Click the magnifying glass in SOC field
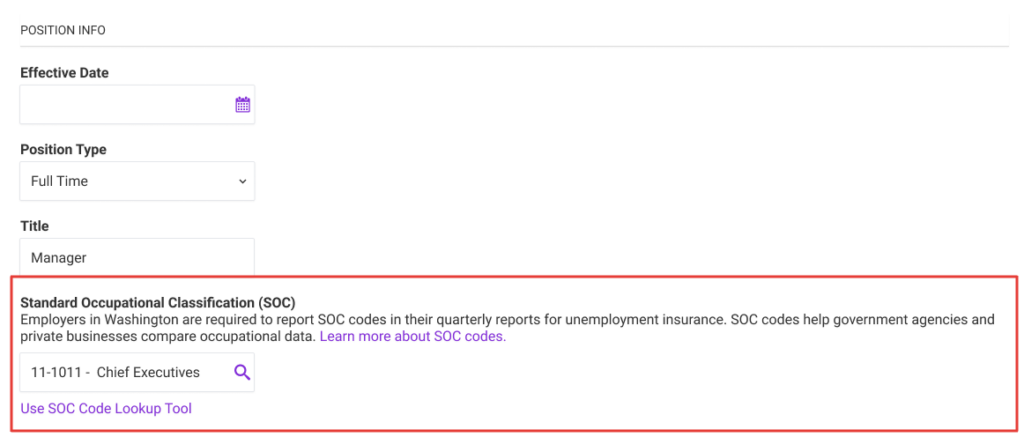Screen dimensions: 1024x437 click(x=242, y=372)
